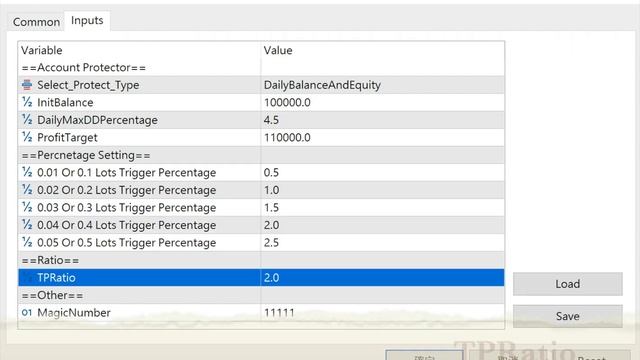Click the 1.5 trigger percentage value
The height and width of the screenshot is (360, 640).
click(382, 208)
